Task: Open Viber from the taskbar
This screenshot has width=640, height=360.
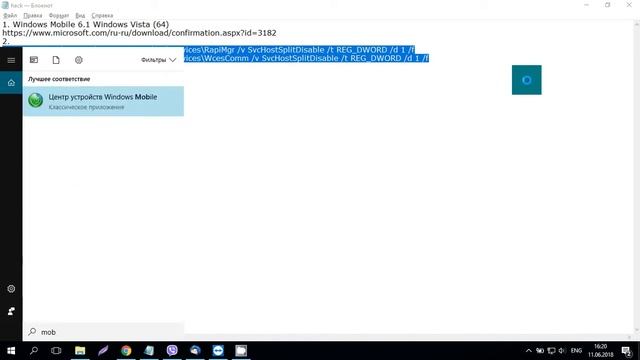Action: [x=172, y=351]
